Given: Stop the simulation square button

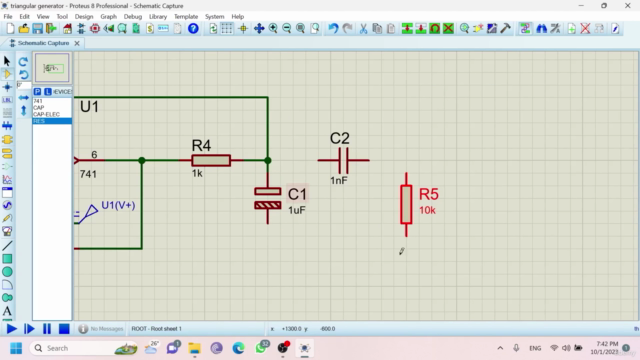Looking at the screenshot, I should point(64,329).
